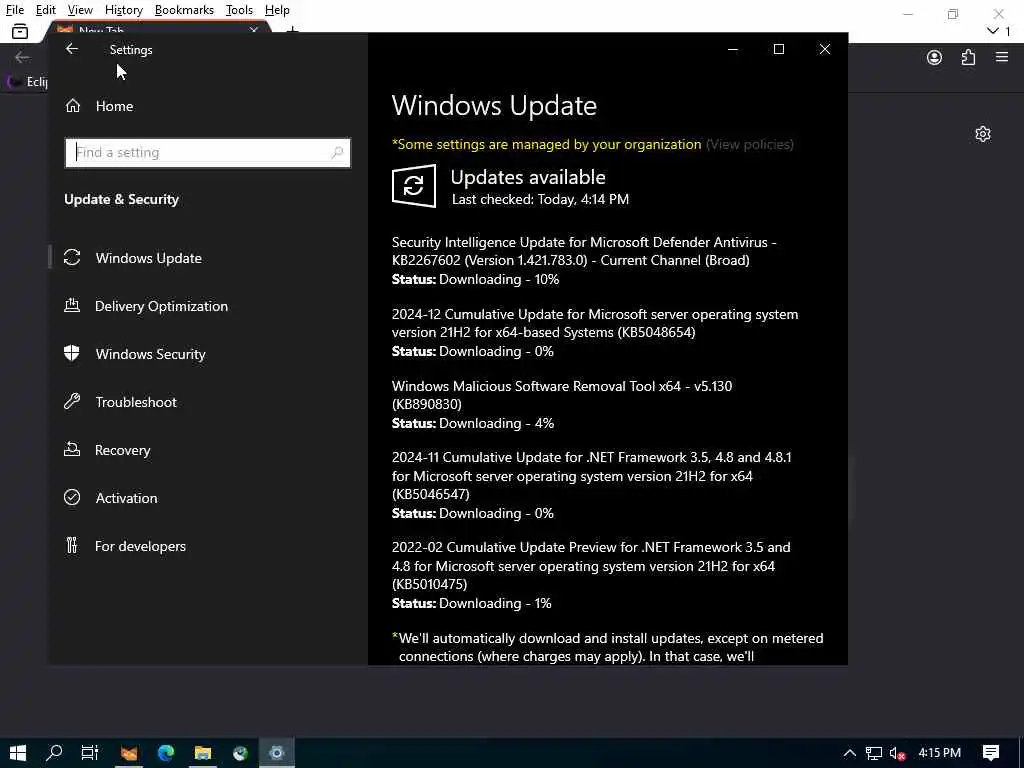
Task: Click the Settings gear taskbar icon
Action: (x=277, y=753)
